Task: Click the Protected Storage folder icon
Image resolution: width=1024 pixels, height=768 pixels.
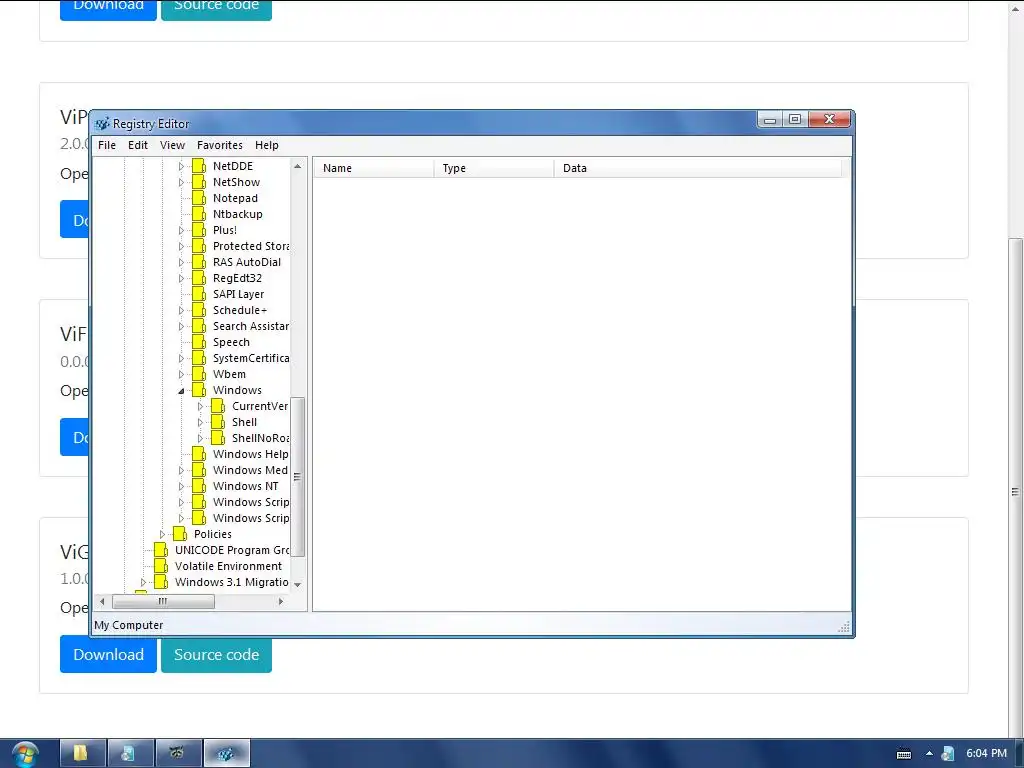Action: pos(199,246)
